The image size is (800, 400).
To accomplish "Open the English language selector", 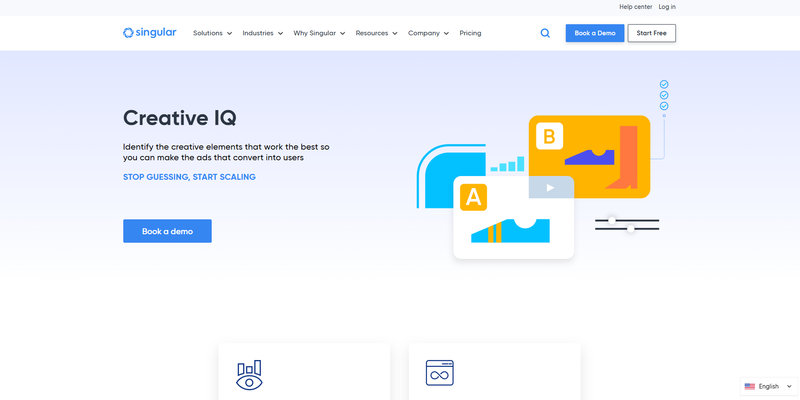I will tap(768, 386).
